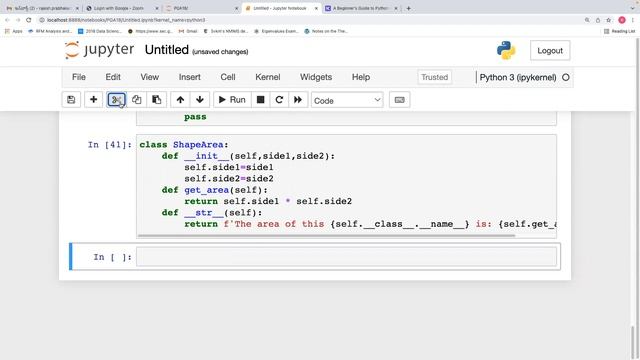Click the kernel idle circle indicator

[566, 77]
